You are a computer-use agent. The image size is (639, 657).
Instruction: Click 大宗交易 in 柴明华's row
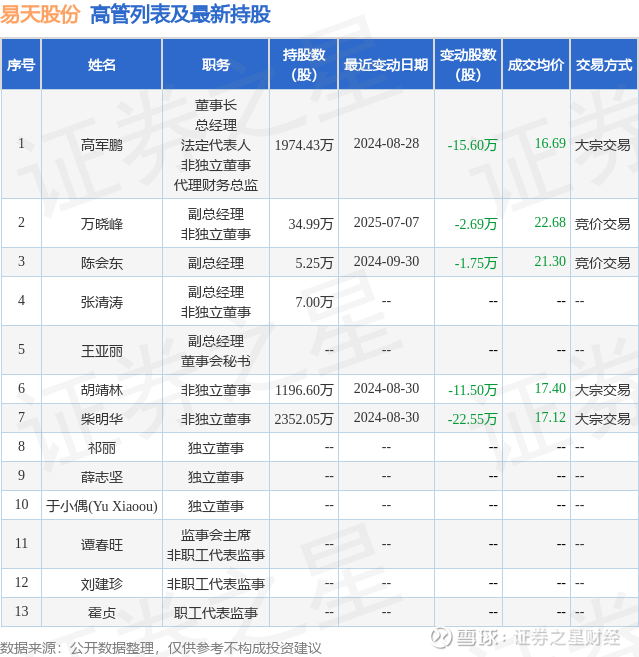coord(603,419)
